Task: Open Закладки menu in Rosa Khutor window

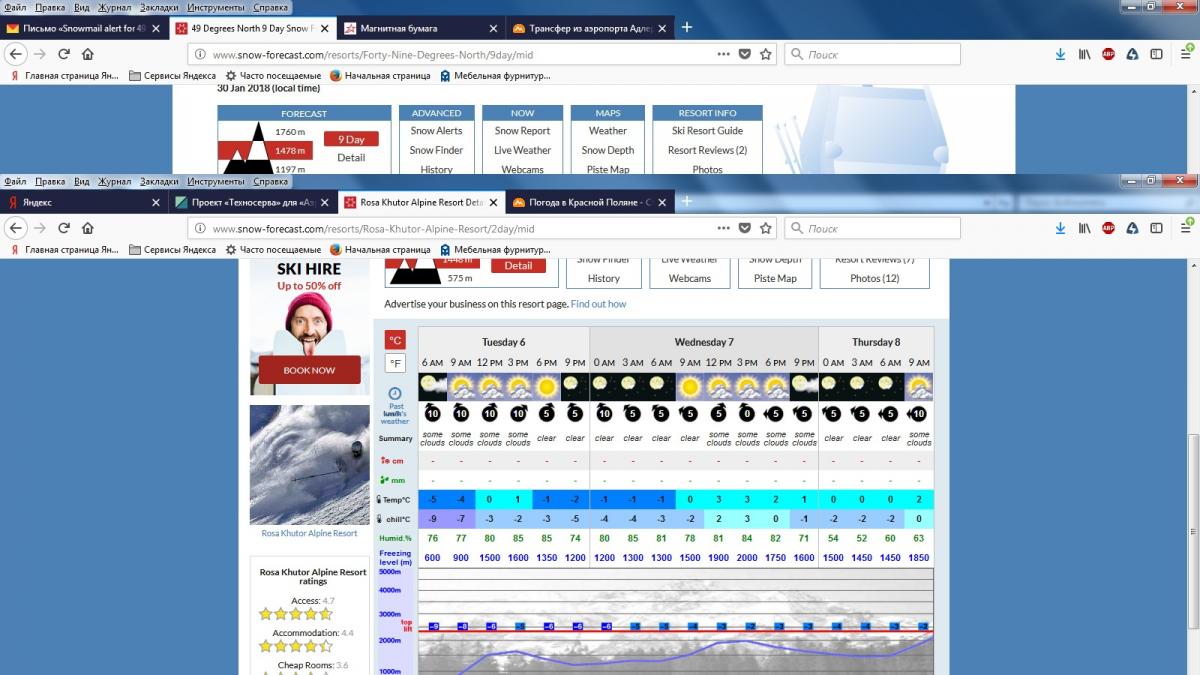Action: coord(159,182)
